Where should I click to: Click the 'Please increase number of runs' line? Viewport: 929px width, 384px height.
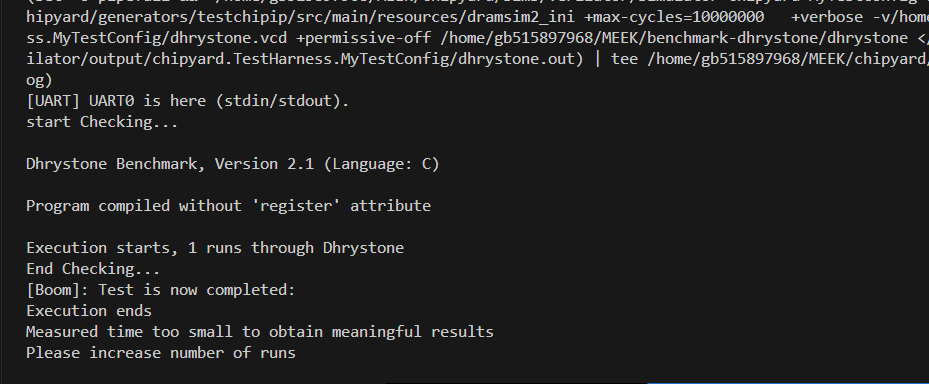[161, 353]
